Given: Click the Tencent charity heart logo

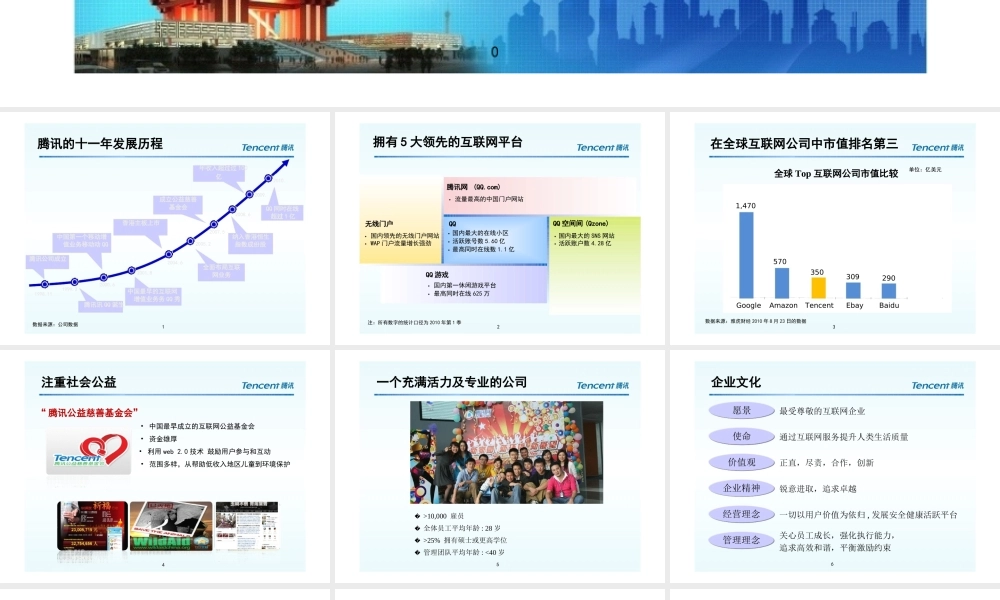Looking at the screenshot, I should [x=89, y=453].
